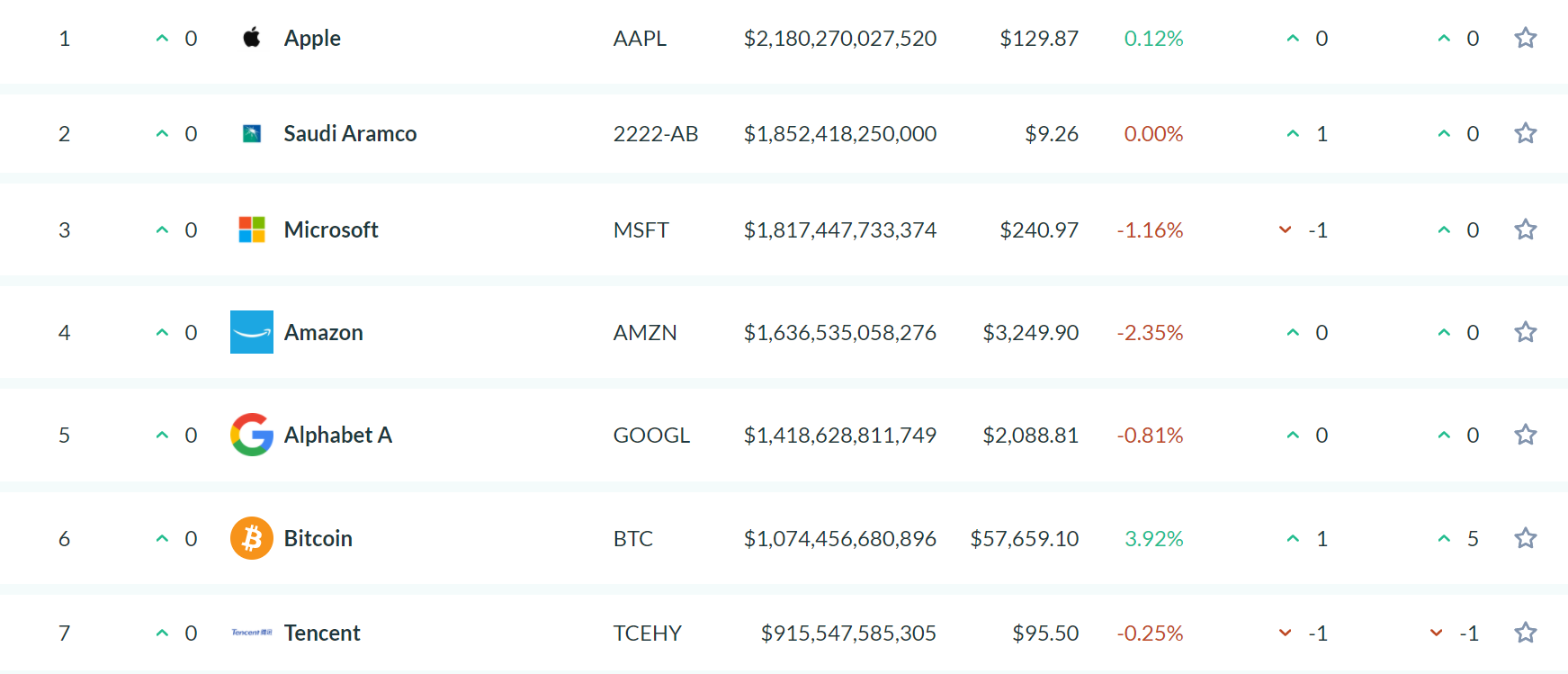Favorite Apple with the star icon
Screen dimensions: 1568x674
click(x=1525, y=38)
